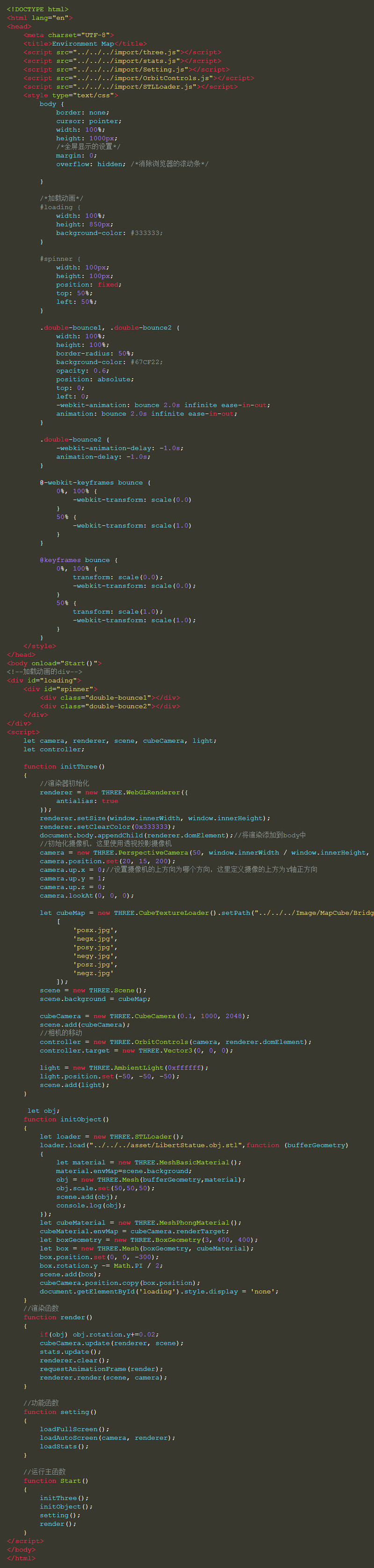Click the cursor: pointer CSS declaration
Screen dimensions: 374x1568
tap(89, 121)
